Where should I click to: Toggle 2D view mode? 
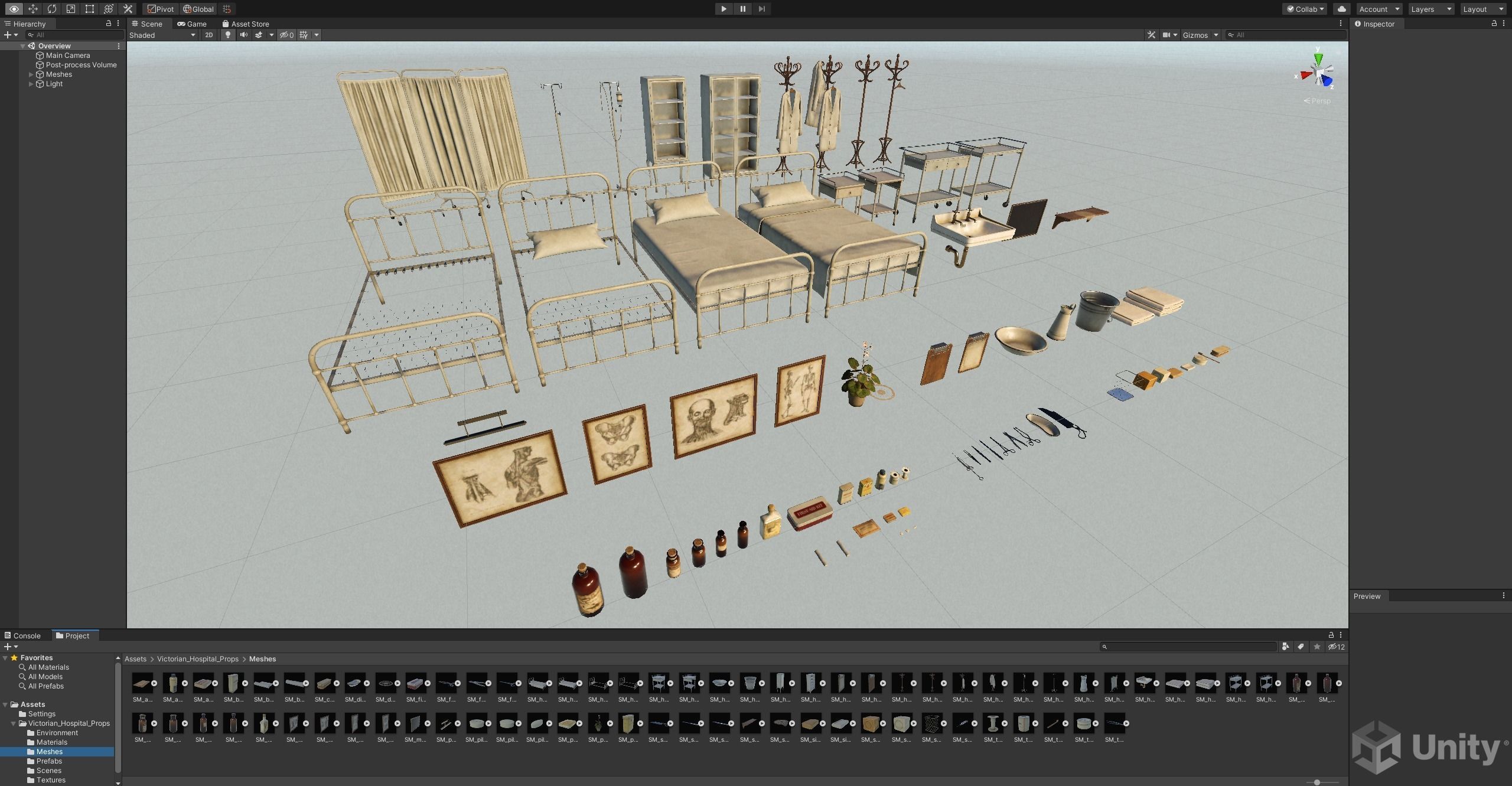coord(208,35)
